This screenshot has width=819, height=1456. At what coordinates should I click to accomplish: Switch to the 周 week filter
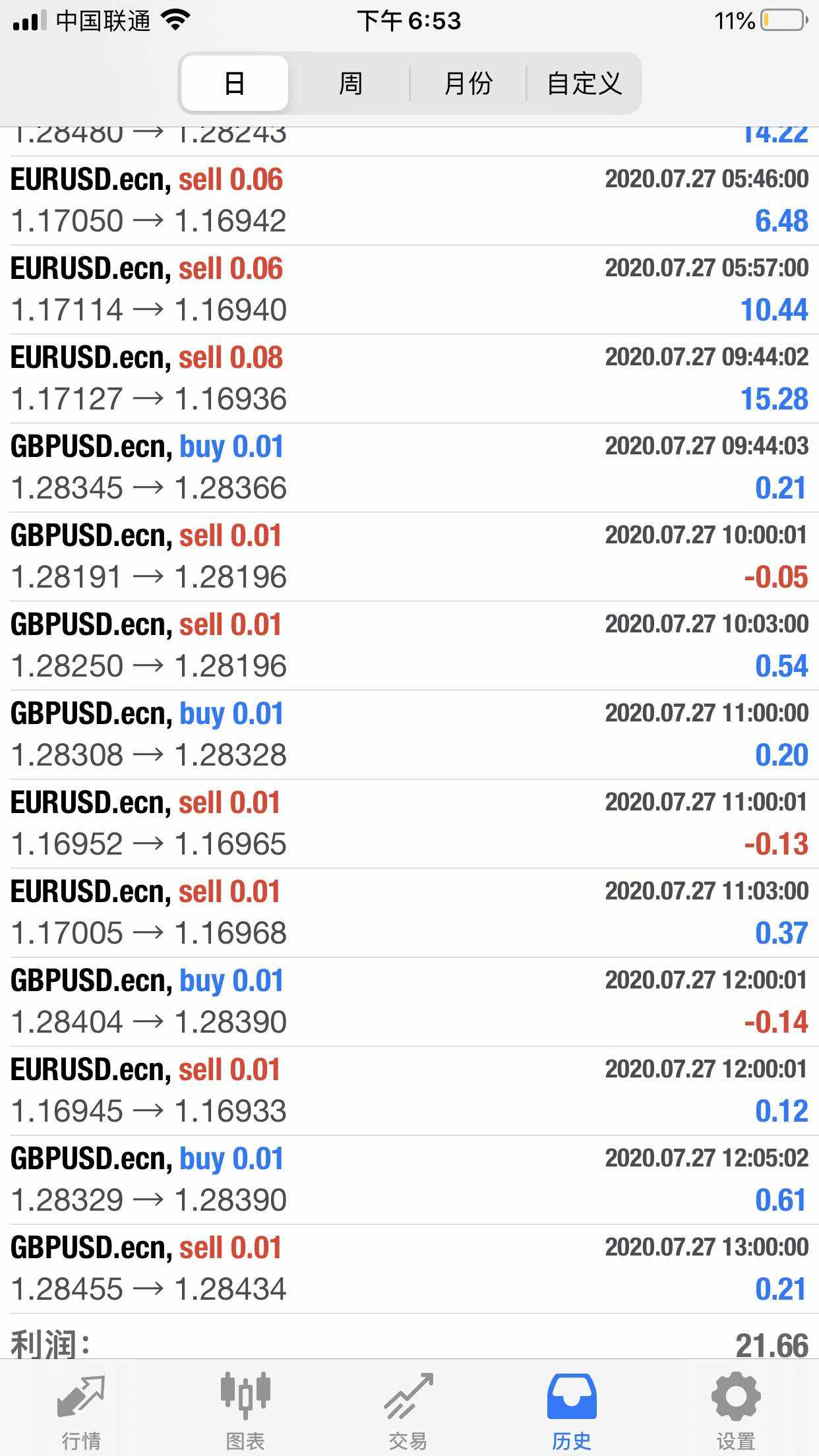[350, 84]
